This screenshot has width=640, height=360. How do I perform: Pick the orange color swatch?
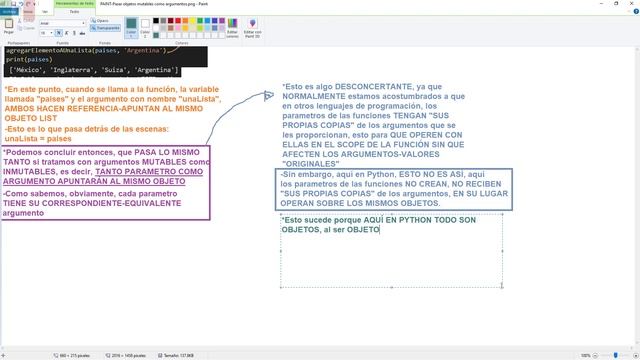[x=185, y=20]
